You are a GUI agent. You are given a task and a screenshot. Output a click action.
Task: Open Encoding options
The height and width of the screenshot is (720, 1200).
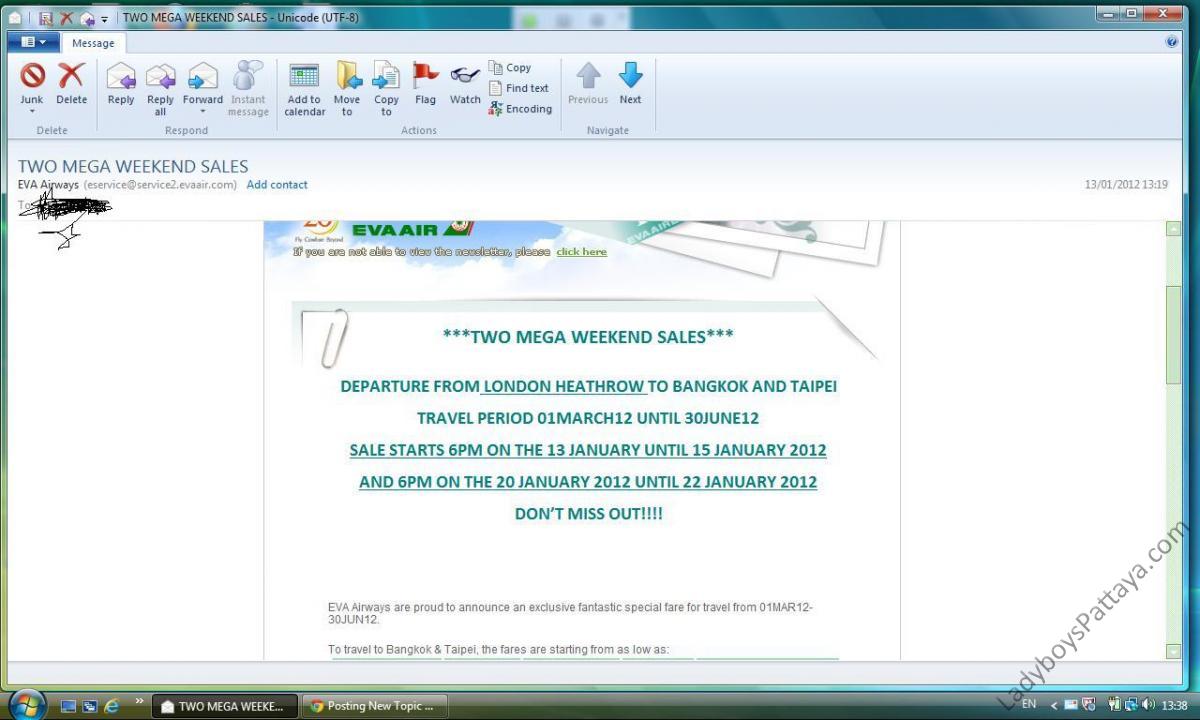click(520, 109)
